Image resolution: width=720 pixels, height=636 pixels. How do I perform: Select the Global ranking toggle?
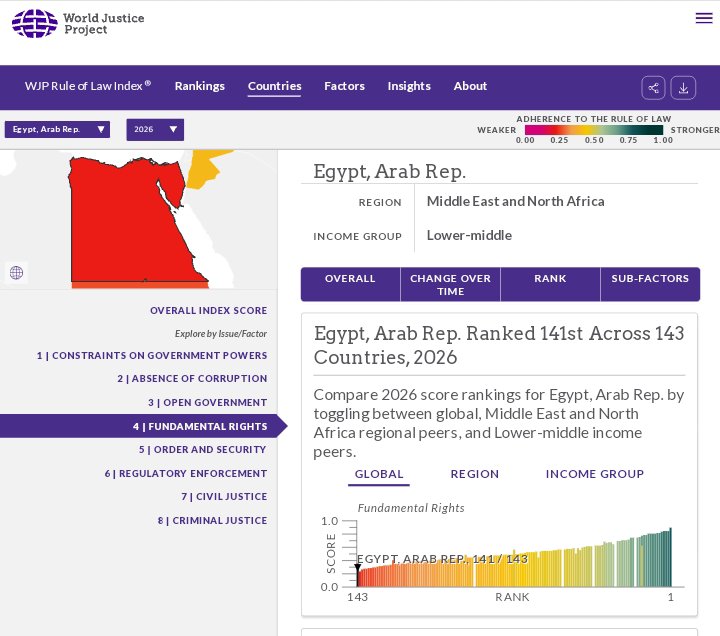[x=379, y=474]
